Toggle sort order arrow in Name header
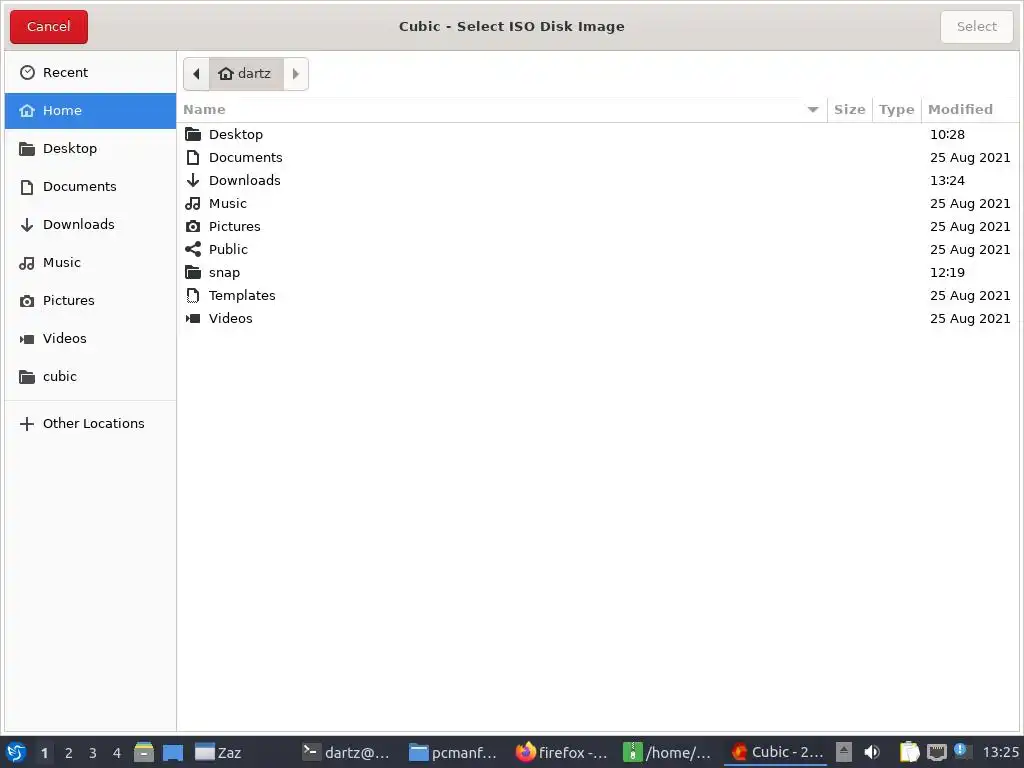The height and width of the screenshot is (768, 1024). point(813,110)
